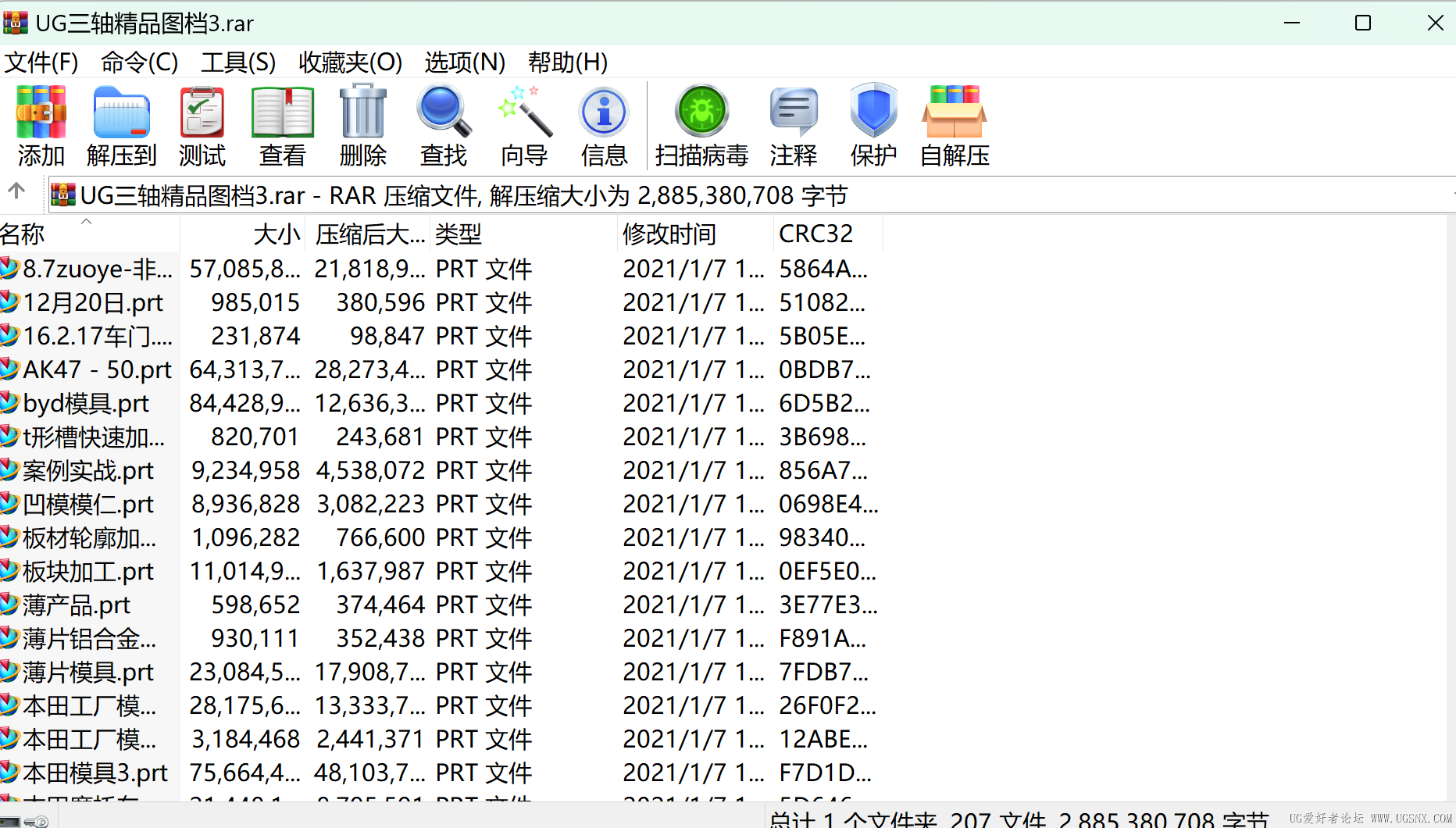The image size is (1456, 828).
Task: Click CRC value 26F0F2...
Action: click(x=828, y=705)
